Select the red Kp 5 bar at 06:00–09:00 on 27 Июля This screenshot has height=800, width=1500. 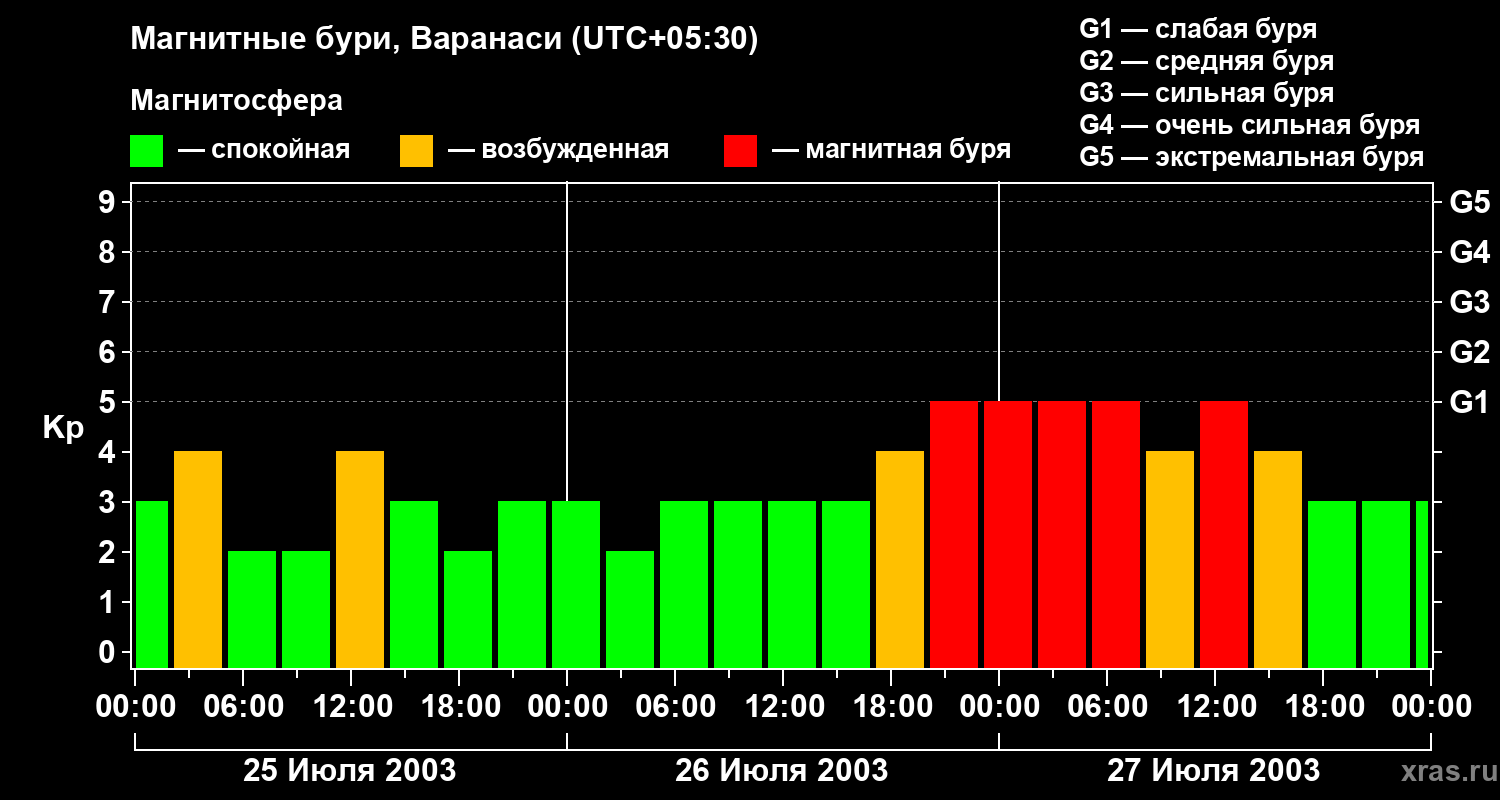coord(1116,535)
